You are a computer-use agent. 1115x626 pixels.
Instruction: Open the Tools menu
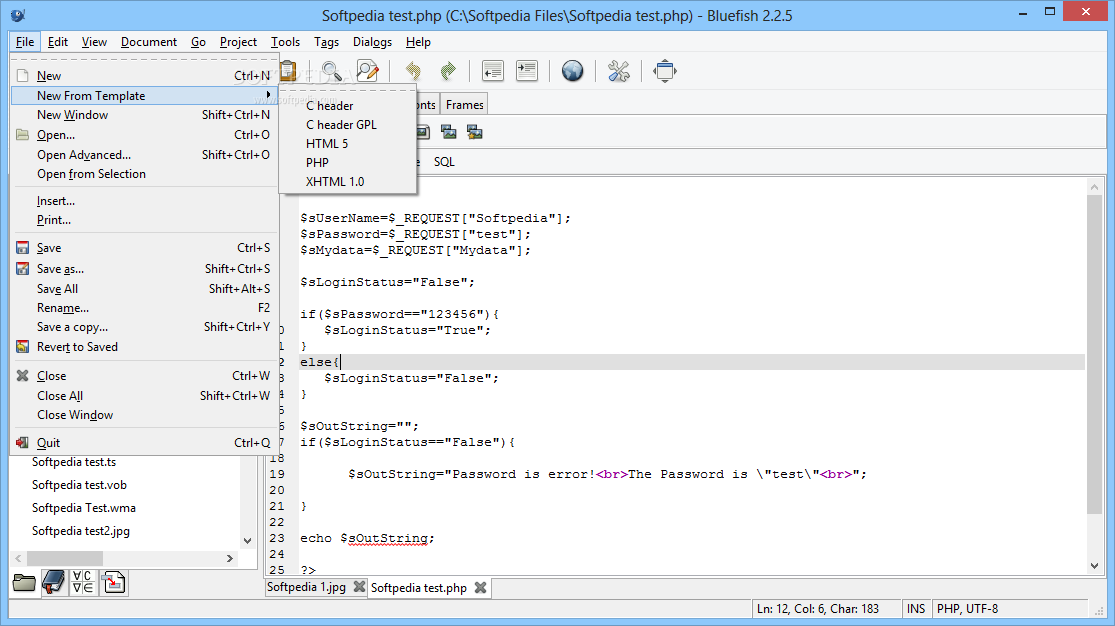click(x=285, y=42)
